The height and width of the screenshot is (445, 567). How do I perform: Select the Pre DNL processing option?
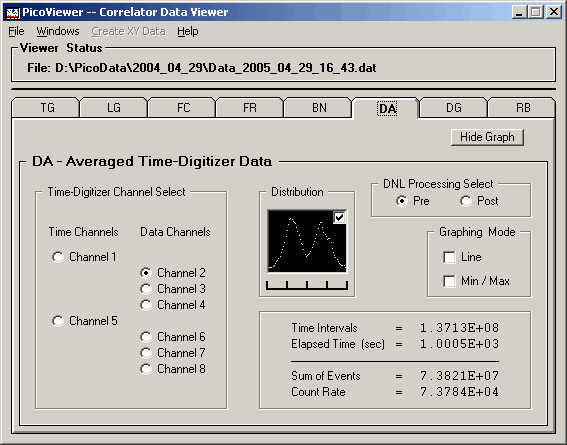[402, 201]
